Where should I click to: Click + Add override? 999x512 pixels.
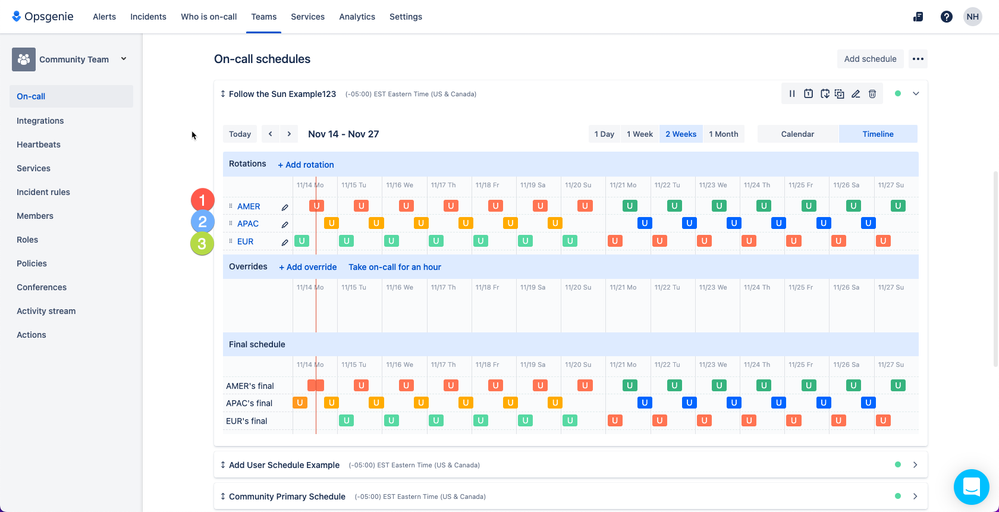coord(308,267)
